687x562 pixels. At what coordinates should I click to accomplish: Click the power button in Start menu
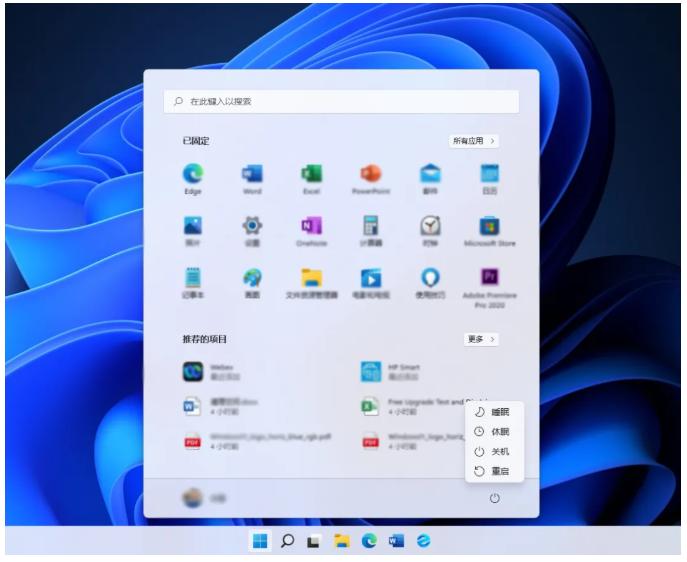494,498
